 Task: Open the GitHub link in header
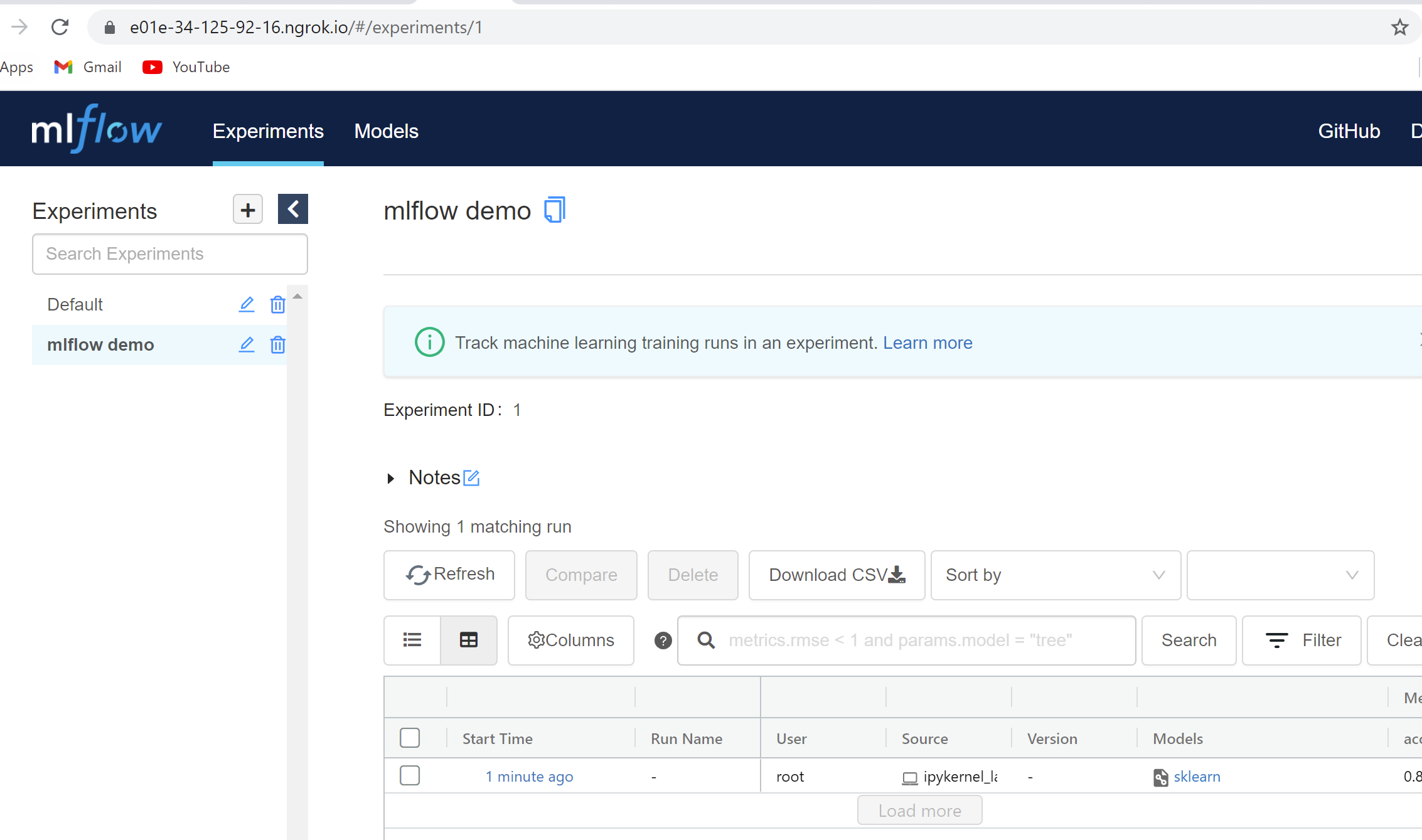(1349, 131)
